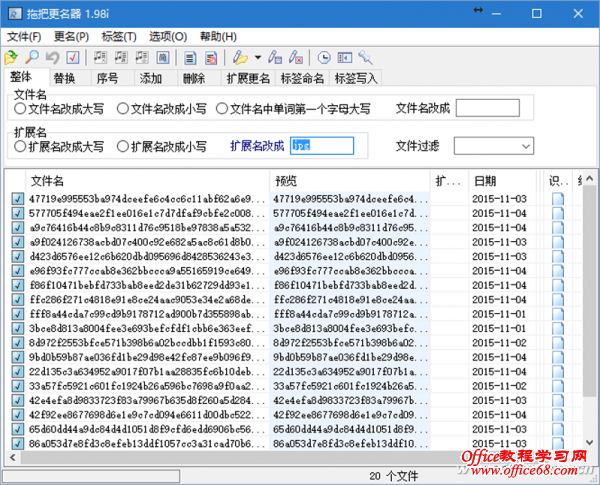
Task: Click the magnifier search icon
Action: click(x=32, y=57)
